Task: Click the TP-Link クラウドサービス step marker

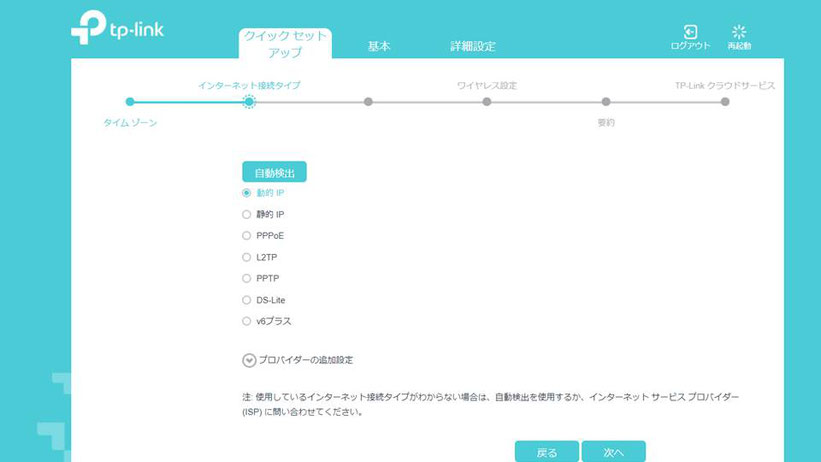Action: coord(725,102)
